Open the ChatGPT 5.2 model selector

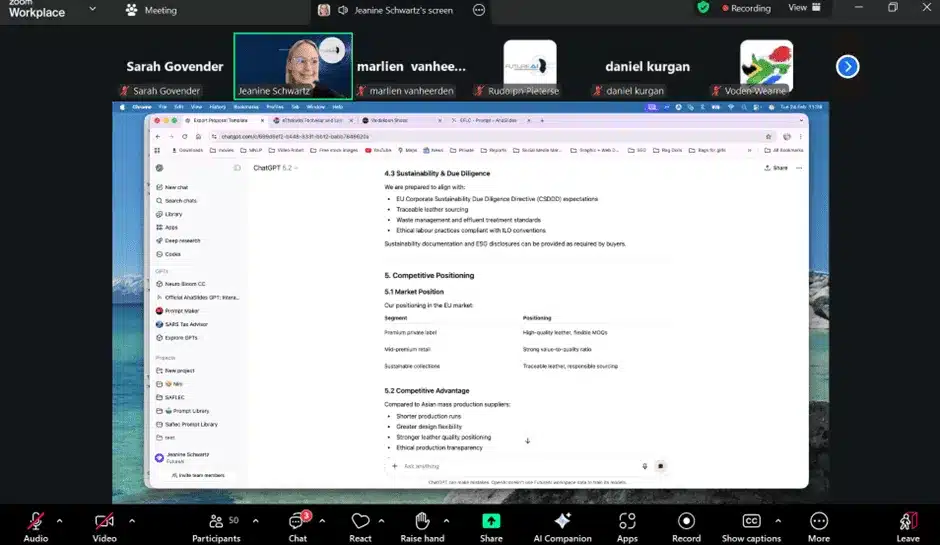click(275, 168)
